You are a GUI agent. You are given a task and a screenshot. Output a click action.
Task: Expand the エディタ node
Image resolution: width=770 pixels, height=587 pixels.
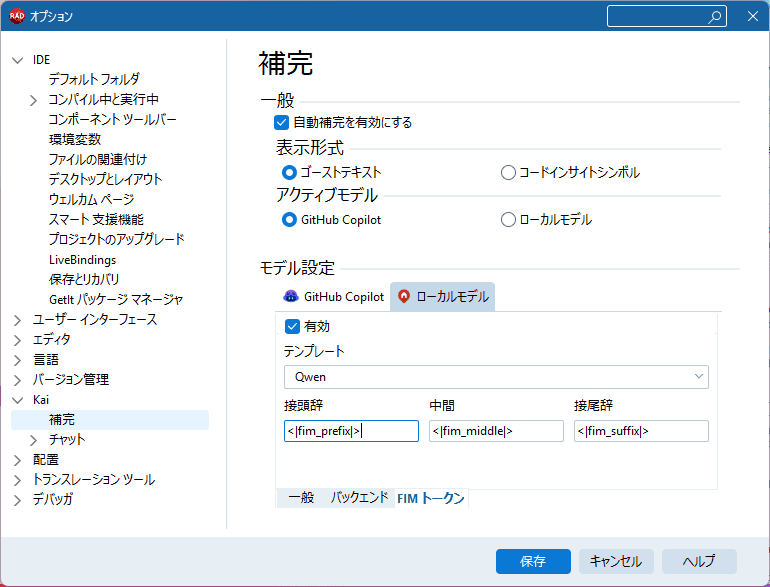[18, 340]
